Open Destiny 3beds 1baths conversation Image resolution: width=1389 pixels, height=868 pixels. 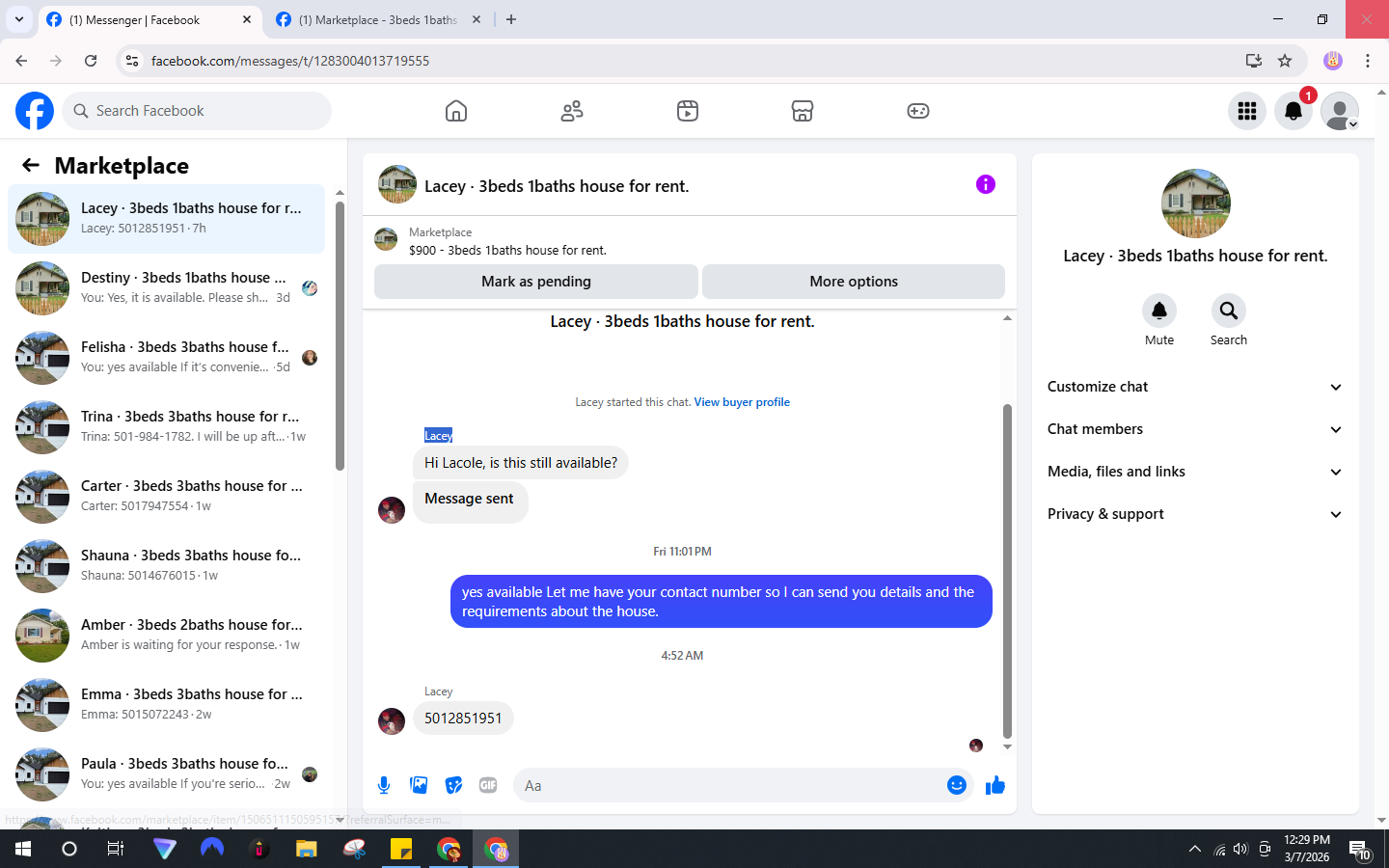(166, 287)
